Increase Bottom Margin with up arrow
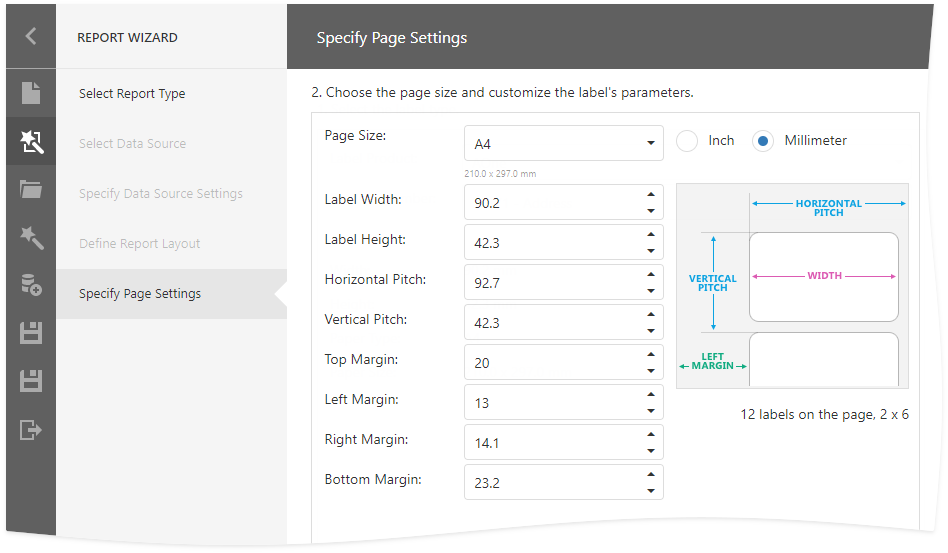 651,474
